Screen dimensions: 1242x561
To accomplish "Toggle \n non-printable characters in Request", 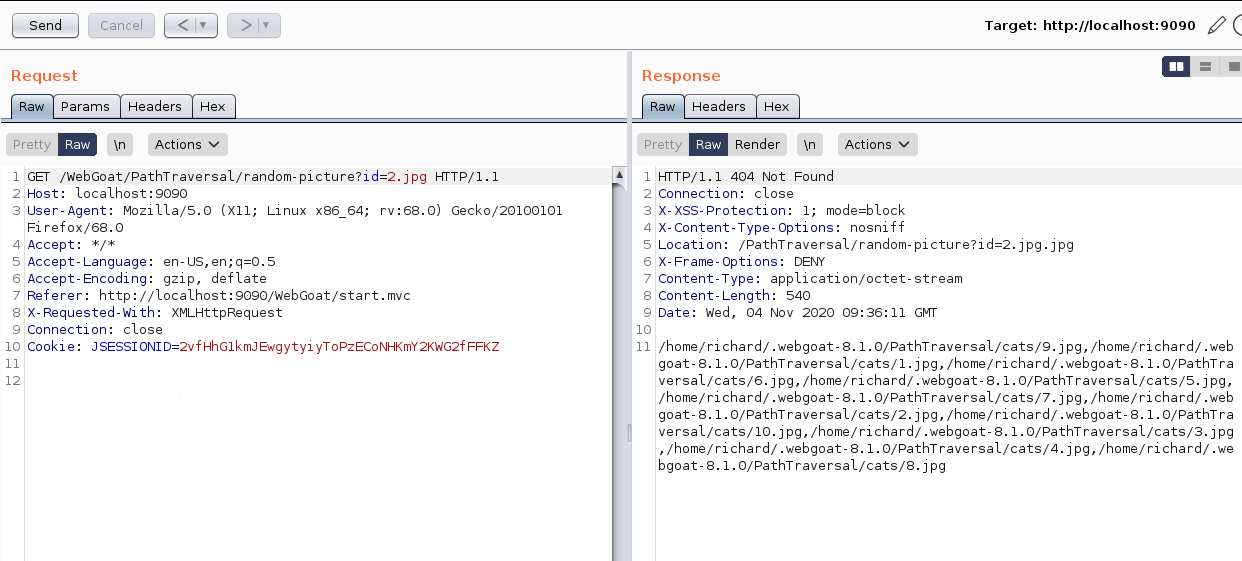I will pyautogui.click(x=120, y=144).
